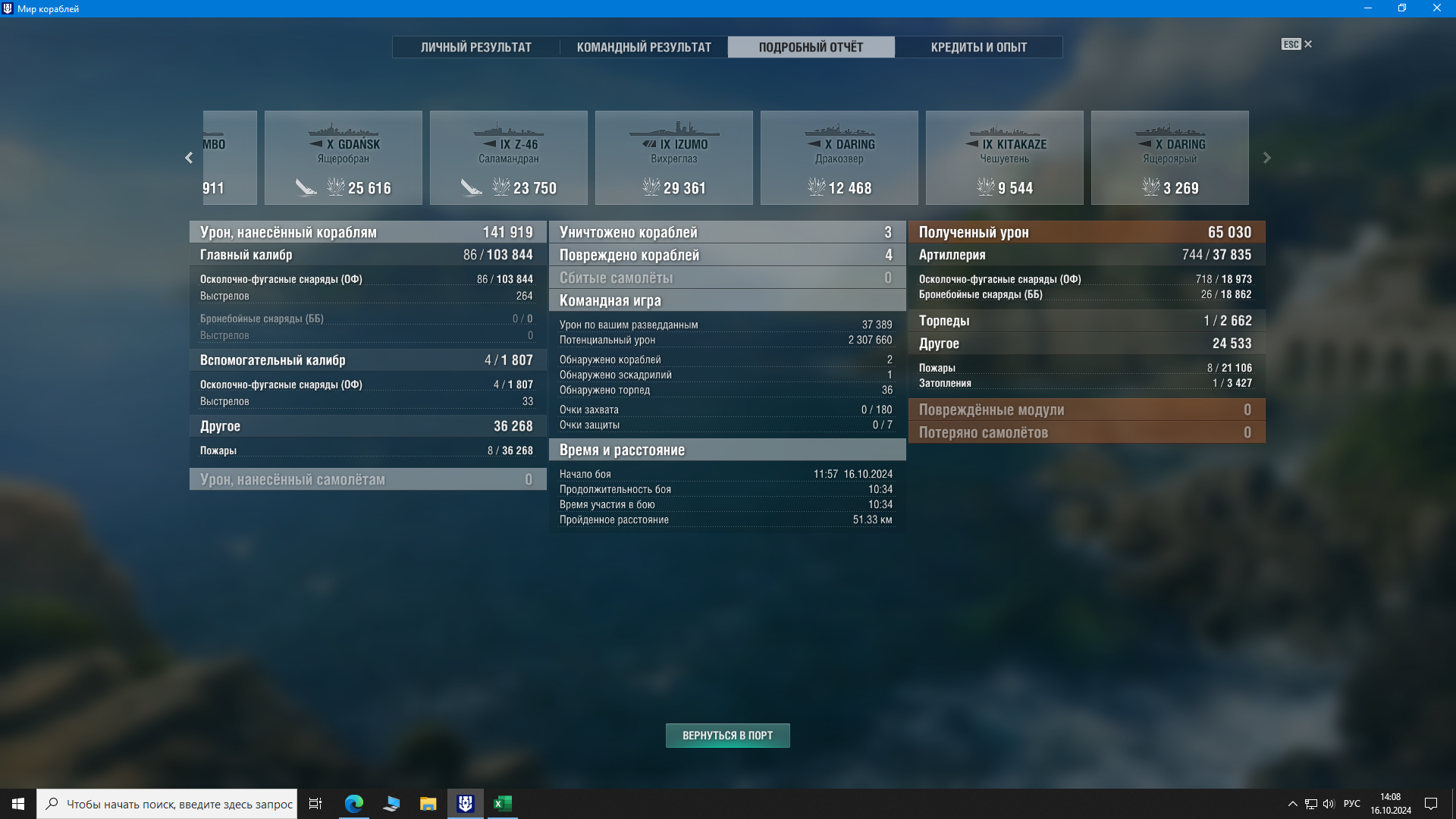This screenshot has height=819, width=1456.
Task: Open Microsoft Edge from taskbar
Action: click(x=353, y=804)
